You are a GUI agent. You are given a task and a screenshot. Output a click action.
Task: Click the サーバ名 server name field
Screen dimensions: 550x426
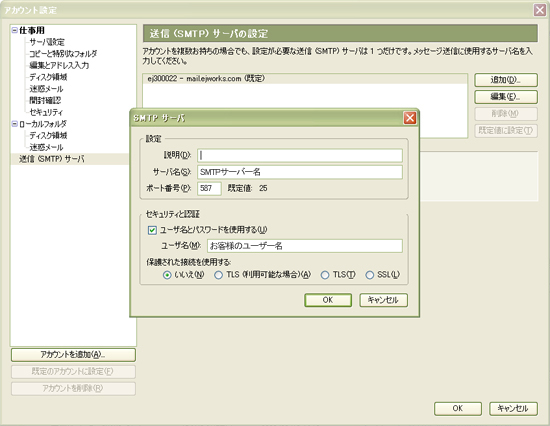[x=300, y=172]
